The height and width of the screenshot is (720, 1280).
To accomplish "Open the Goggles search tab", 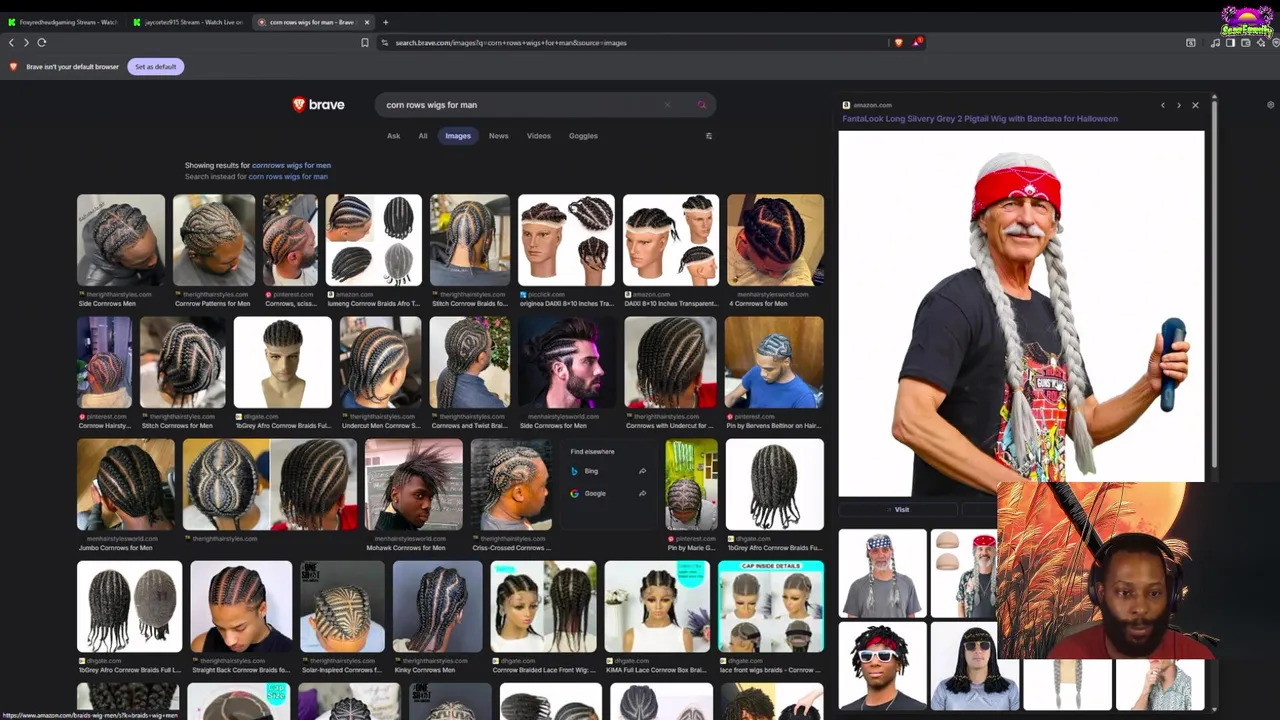I will click(583, 136).
